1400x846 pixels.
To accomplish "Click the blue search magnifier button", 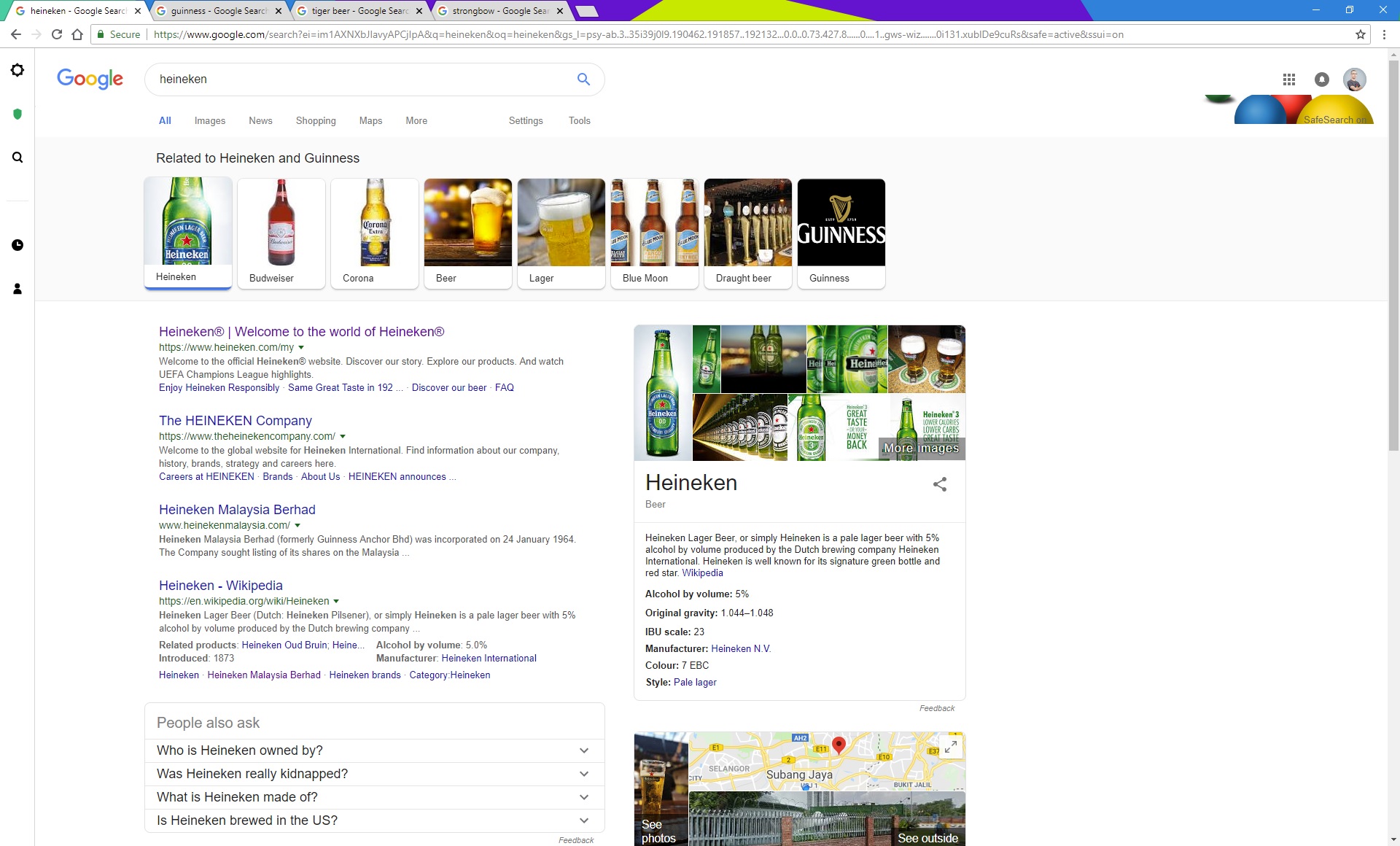I will click(583, 79).
